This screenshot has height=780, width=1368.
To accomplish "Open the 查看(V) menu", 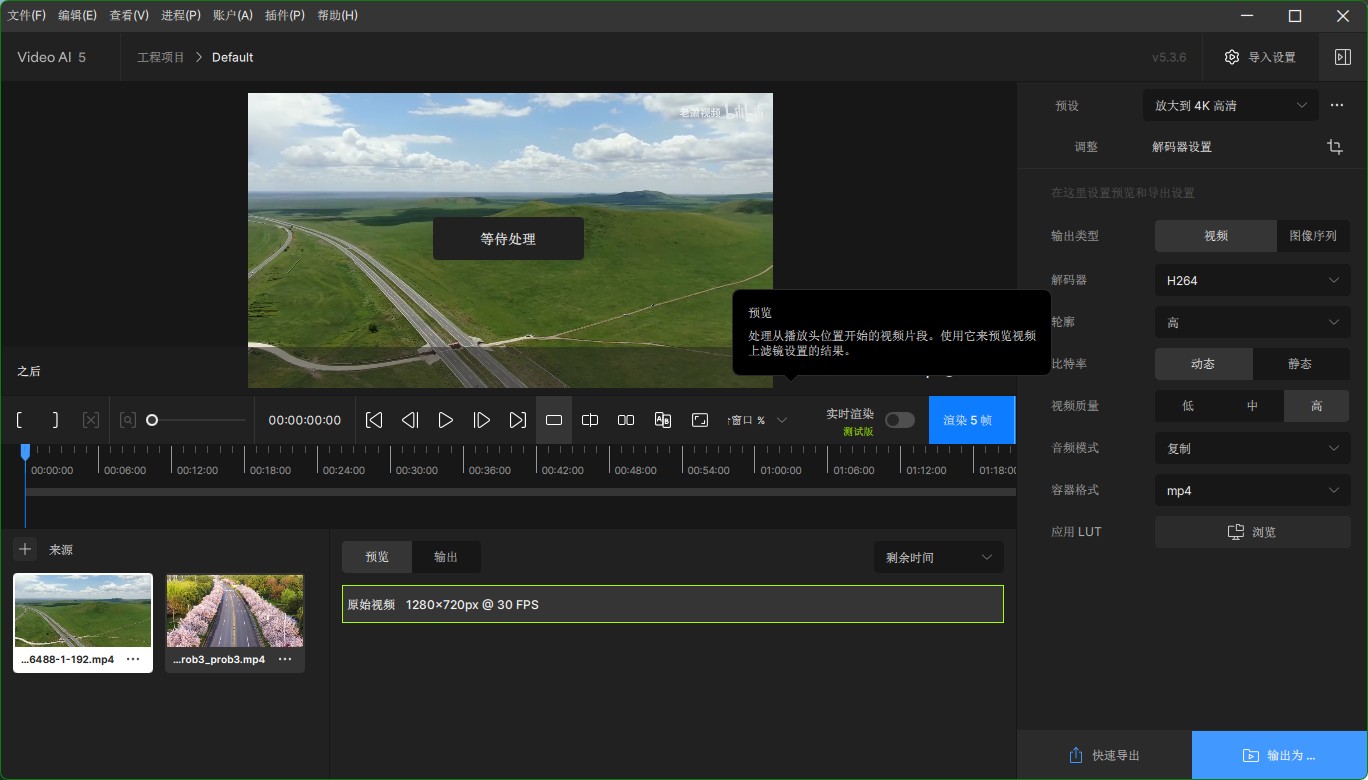I will click(x=129, y=15).
